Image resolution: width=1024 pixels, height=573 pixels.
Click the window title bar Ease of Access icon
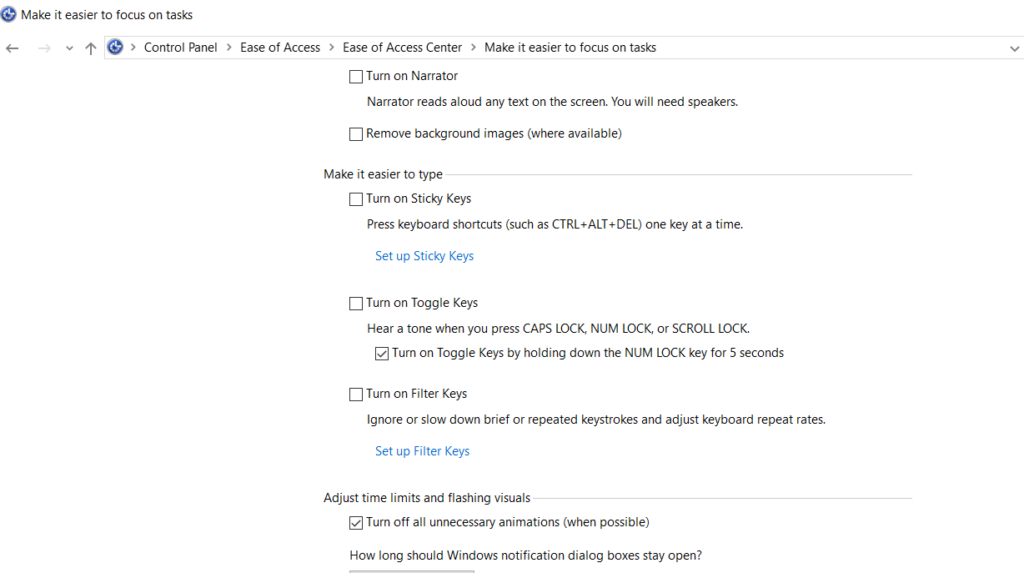[x=8, y=14]
